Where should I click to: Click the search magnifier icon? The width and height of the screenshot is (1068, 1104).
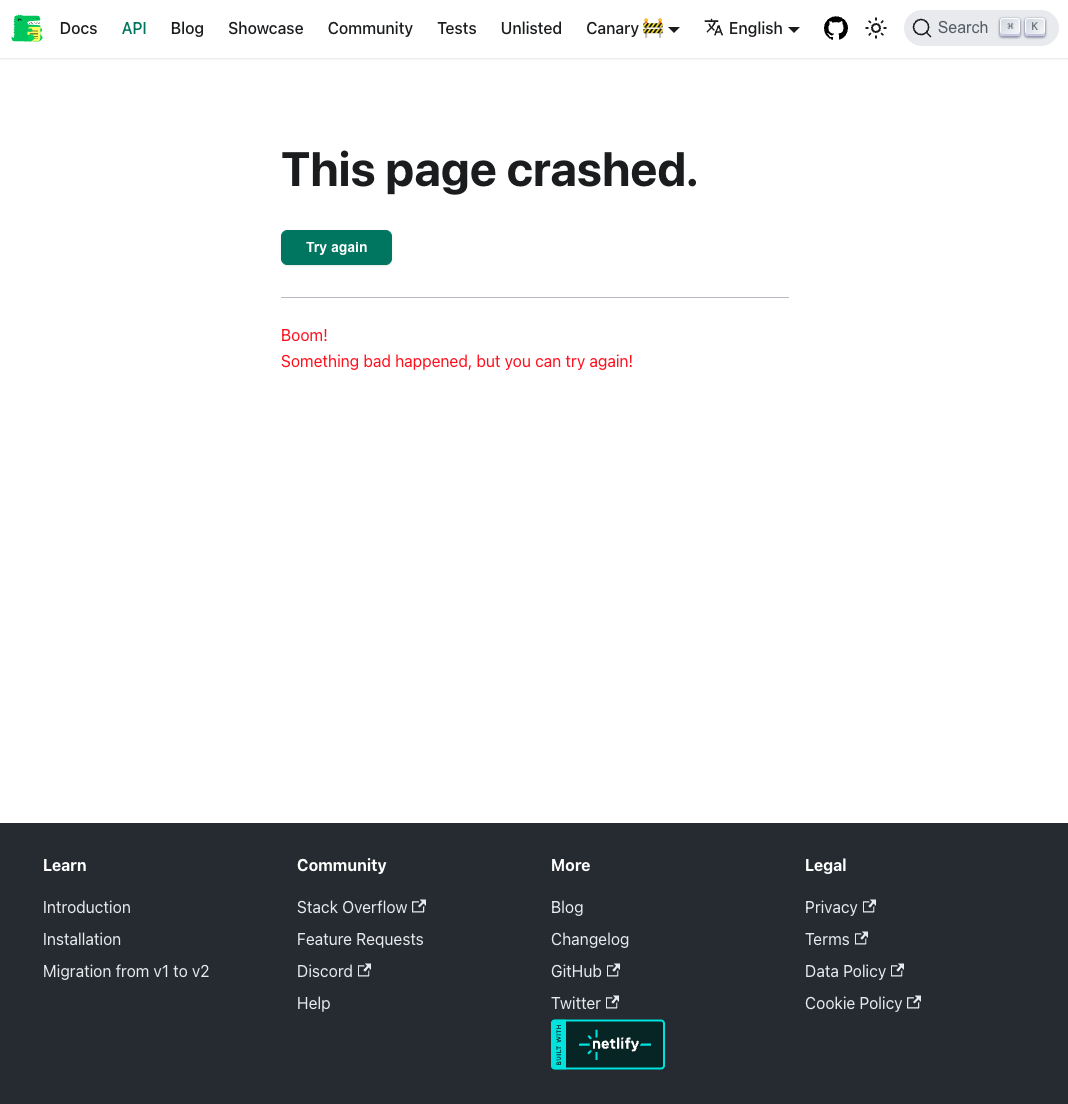(922, 28)
